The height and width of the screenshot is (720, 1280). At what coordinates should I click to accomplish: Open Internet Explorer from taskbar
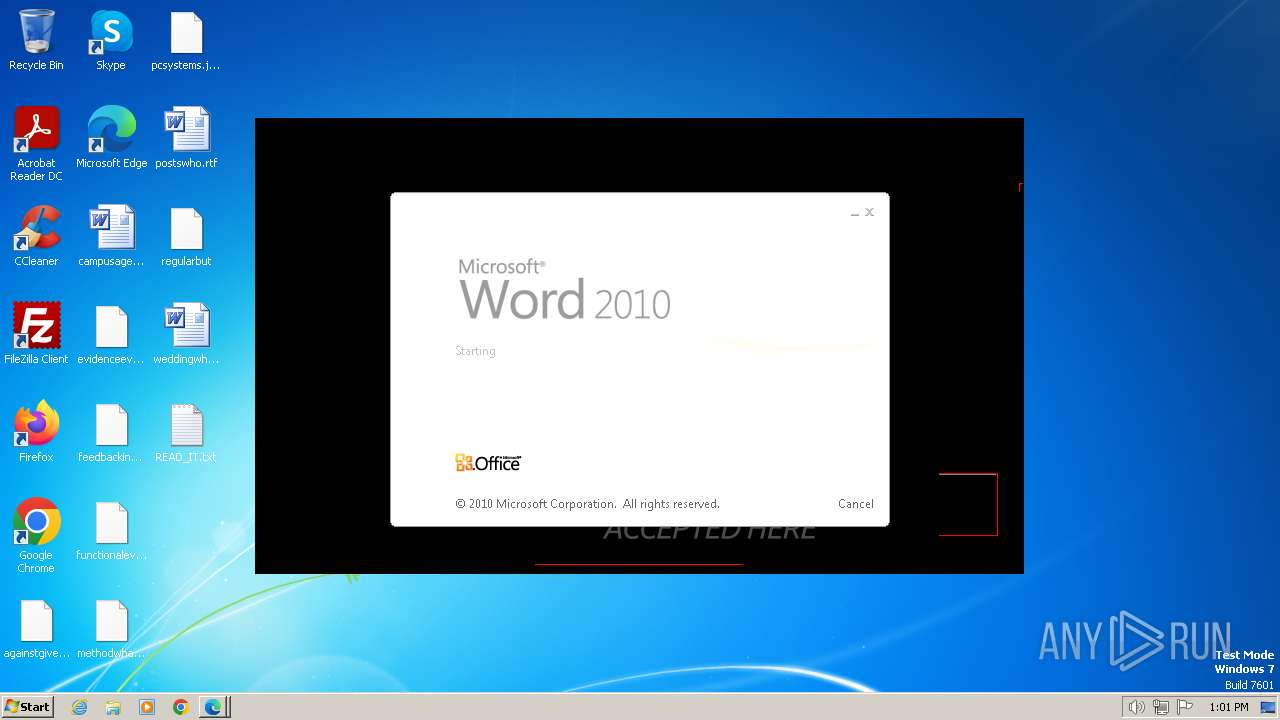[x=80, y=707]
